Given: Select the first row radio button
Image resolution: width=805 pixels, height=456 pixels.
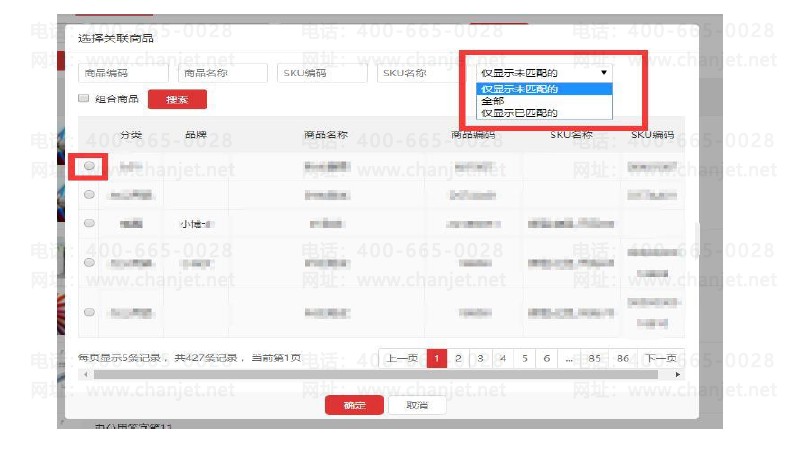Looking at the screenshot, I should click(89, 166).
